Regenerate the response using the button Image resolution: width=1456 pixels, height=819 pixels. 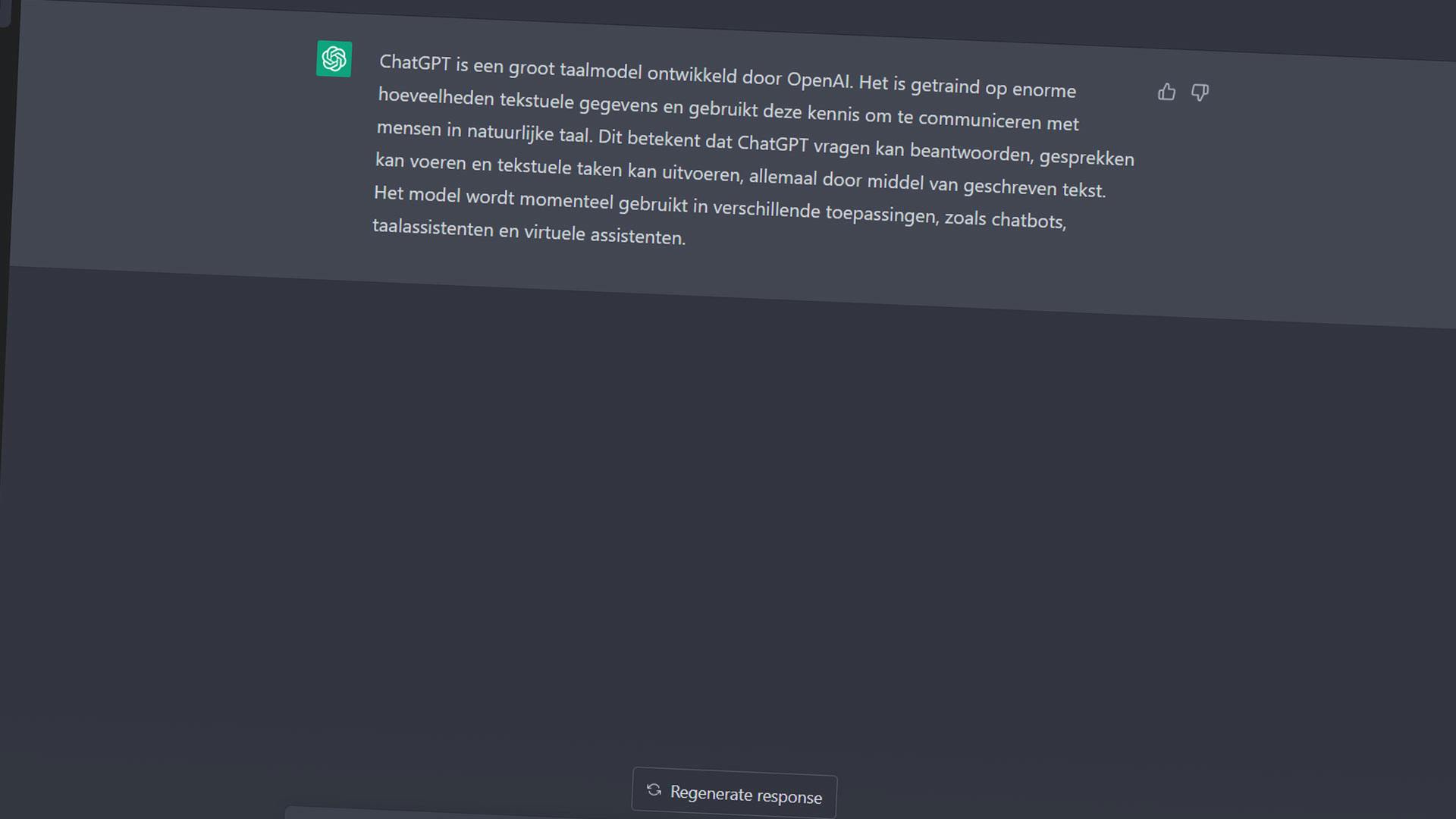coord(734,793)
